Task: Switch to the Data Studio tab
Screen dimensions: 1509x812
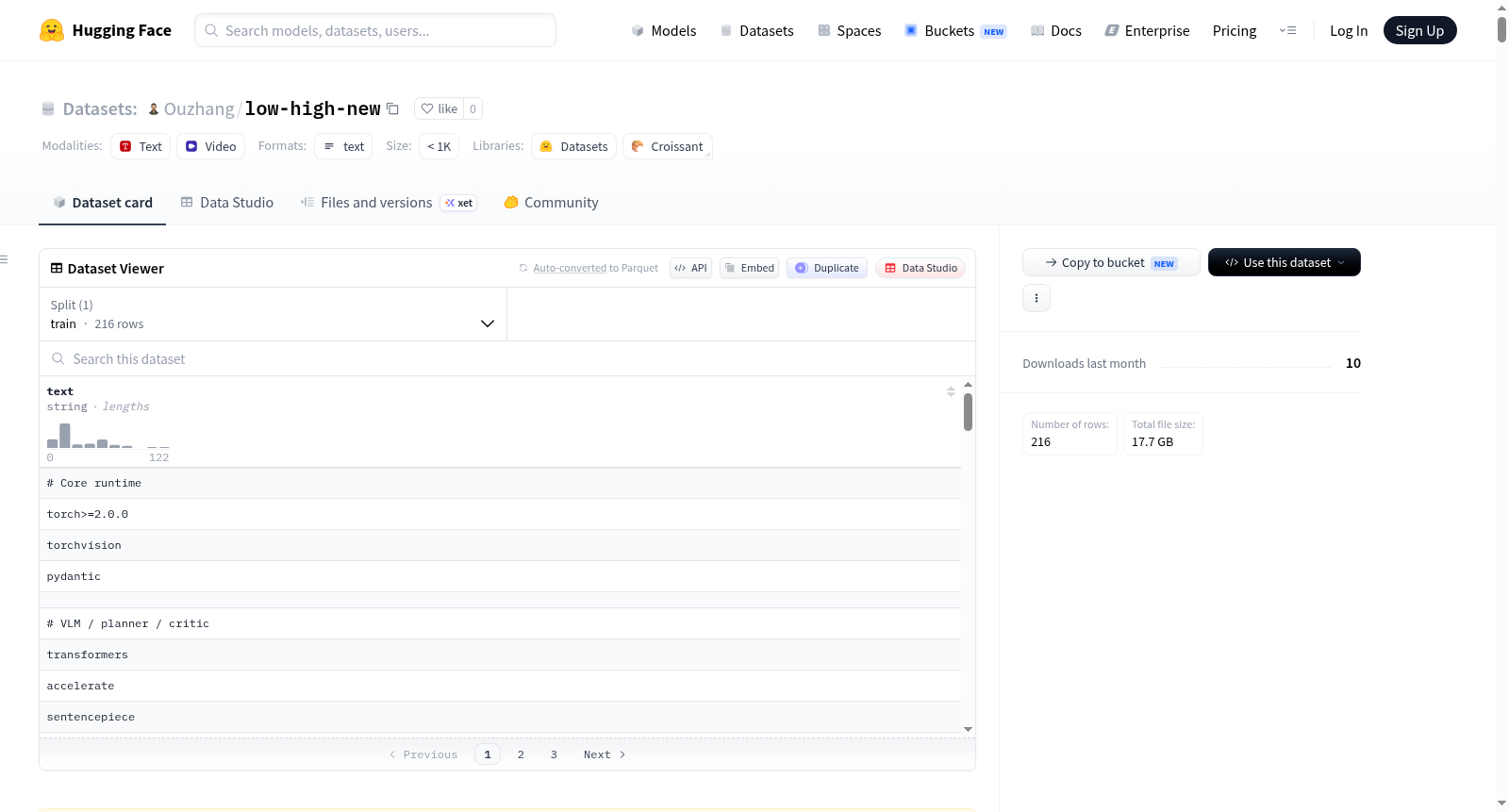Action: [227, 202]
